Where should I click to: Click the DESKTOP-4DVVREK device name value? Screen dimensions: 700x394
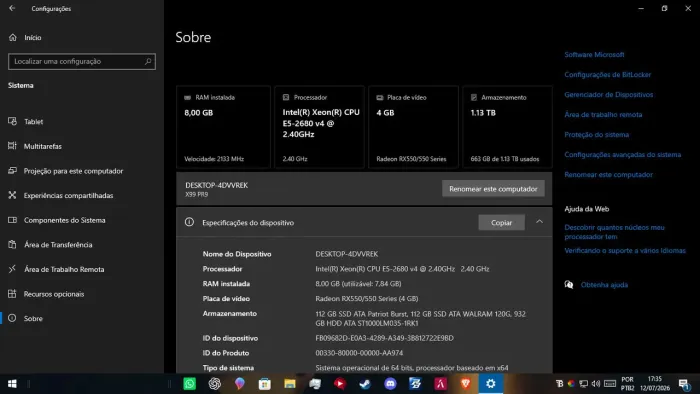coord(346,254)
